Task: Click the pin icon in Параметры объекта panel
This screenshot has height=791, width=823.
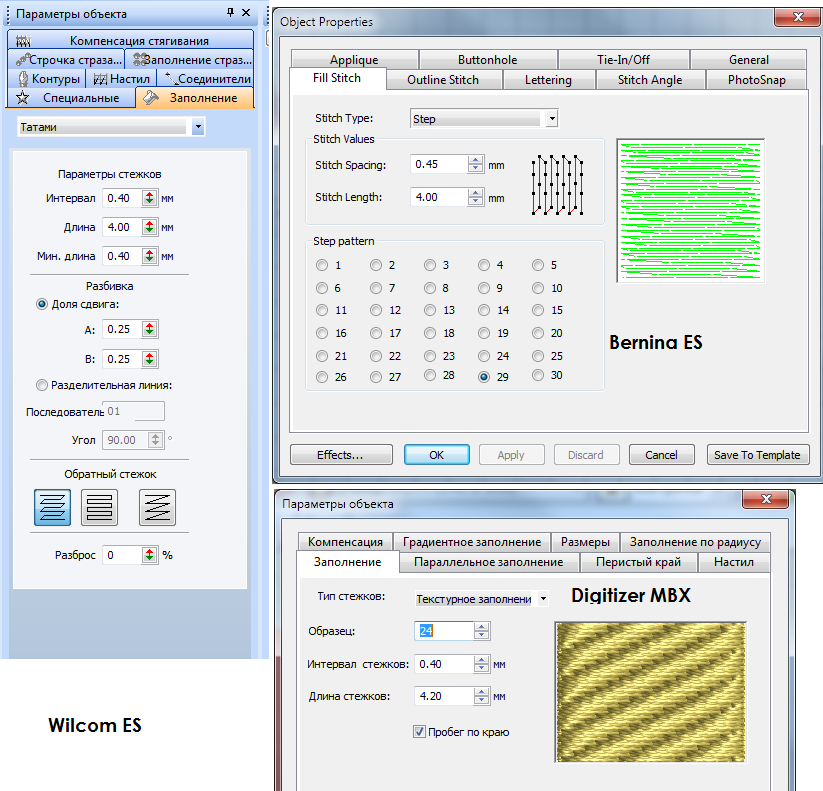Action: click(231, 13)
